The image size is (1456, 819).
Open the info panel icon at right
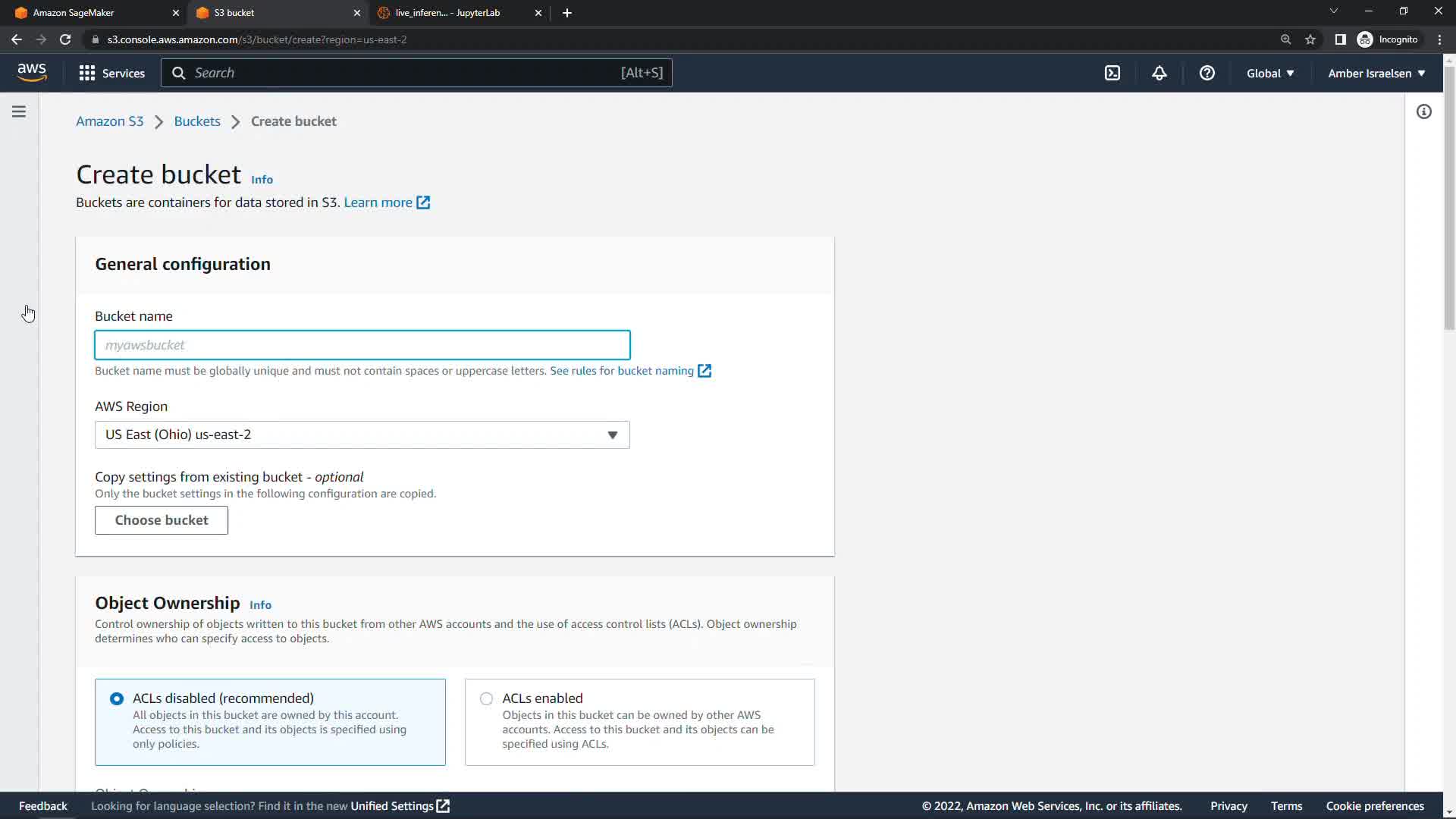(1423, 111)
